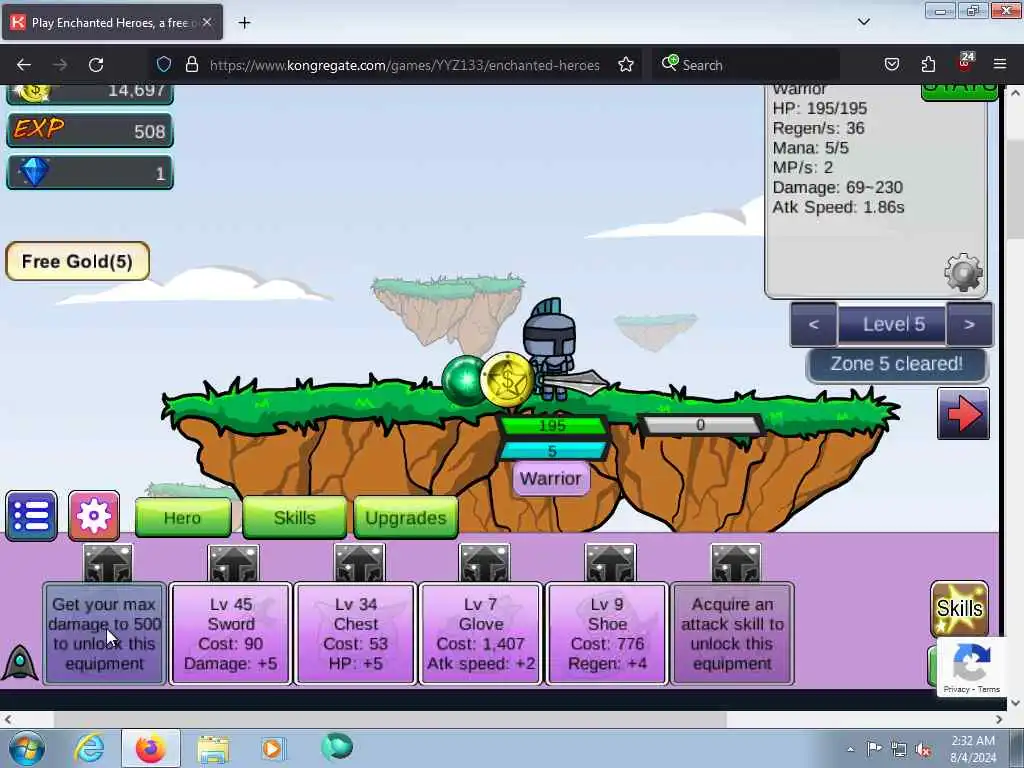
Task: Click the URL address field
Action: [404, 65]
